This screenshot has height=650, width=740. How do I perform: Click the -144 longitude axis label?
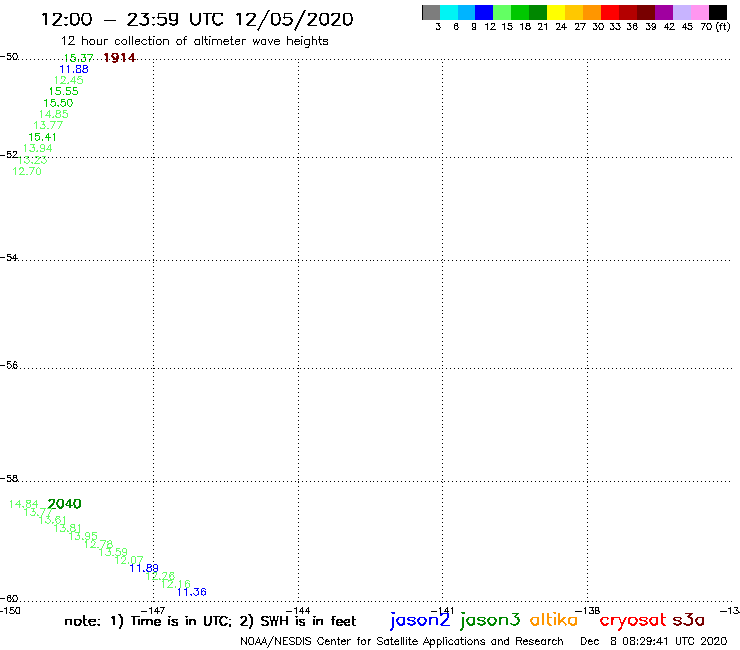298,611
